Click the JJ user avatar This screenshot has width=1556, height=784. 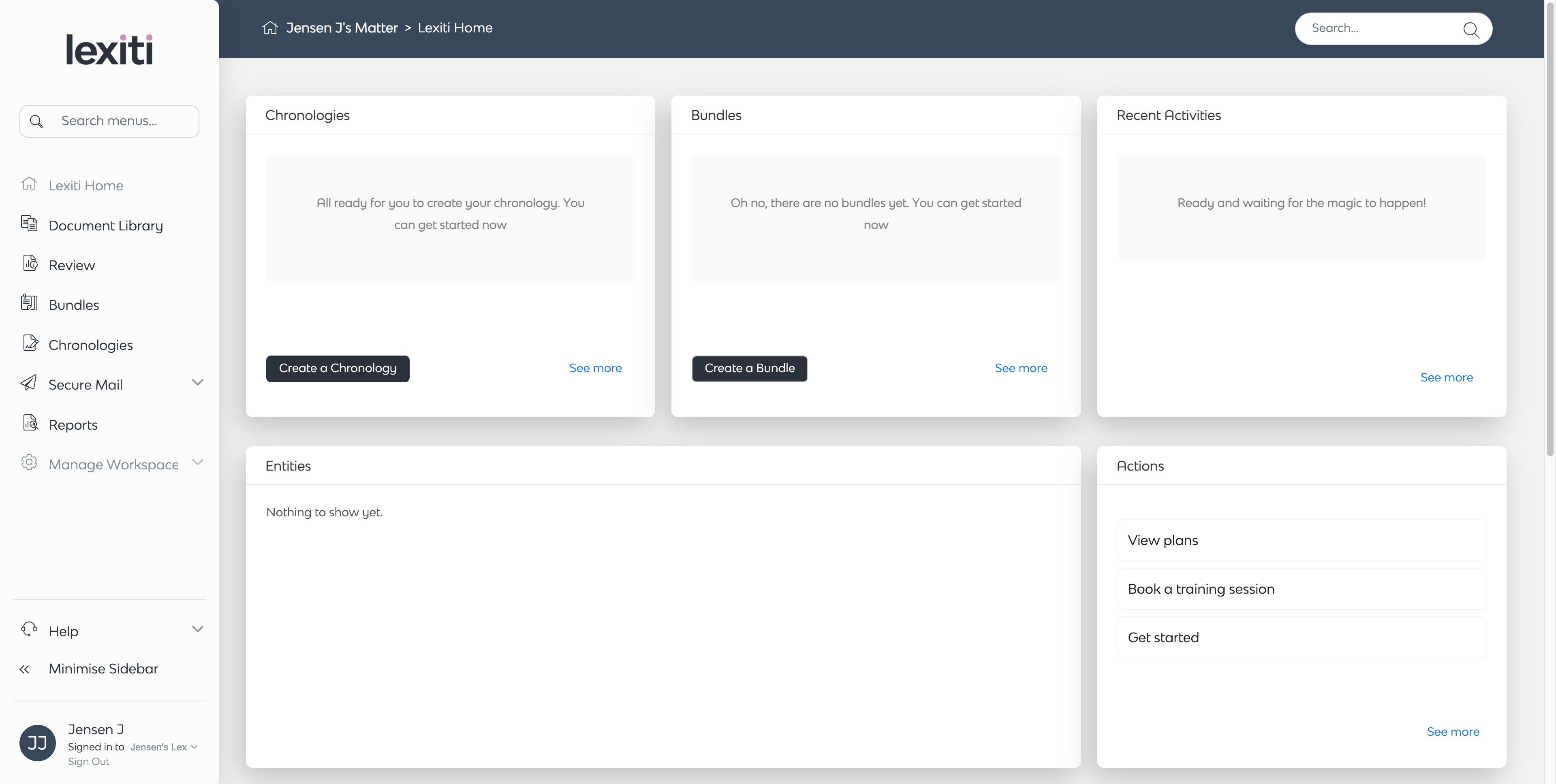[x=37, y=743]
